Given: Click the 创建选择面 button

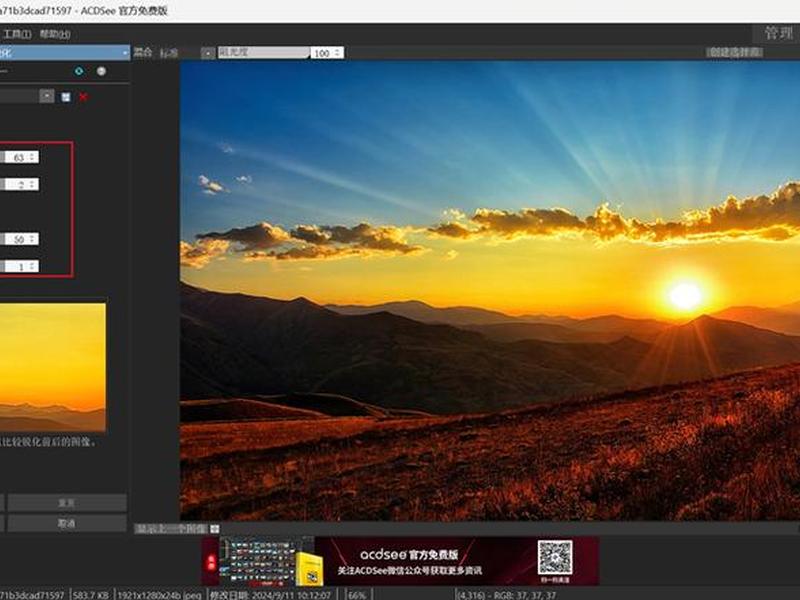Looking at the screenshot, I should click(x=734, y=52).
